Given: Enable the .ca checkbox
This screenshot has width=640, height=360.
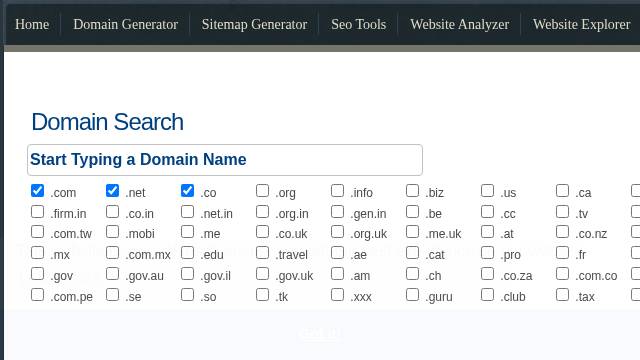Looking at the screenshot, I should [x=562, y=191].
